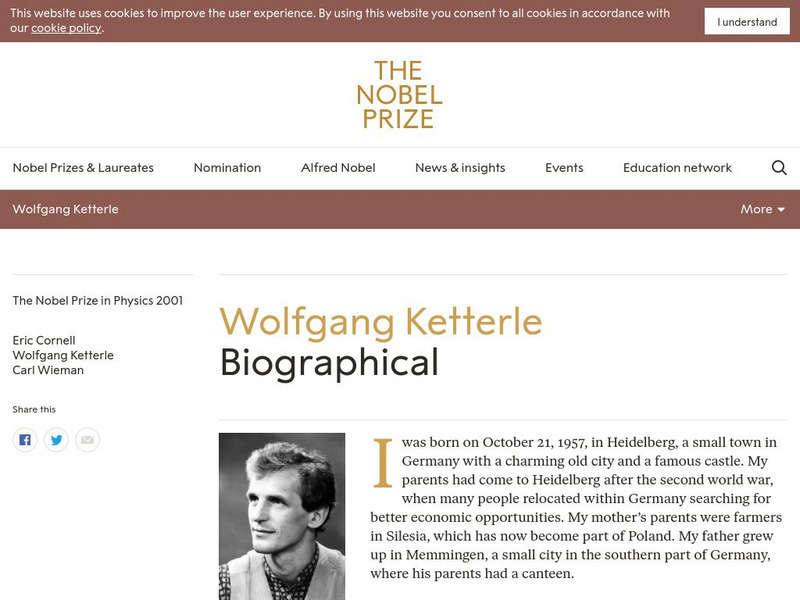This screenshot has width=800, height=600.
Task: Select Carl Wieman laureate link
Action: 48,370
